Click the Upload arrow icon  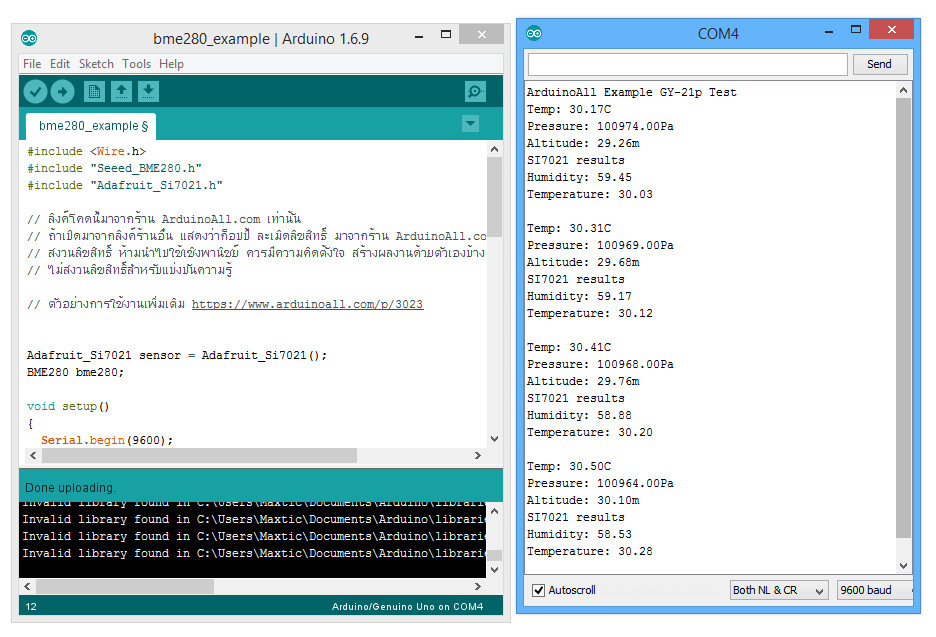(62, 91)
